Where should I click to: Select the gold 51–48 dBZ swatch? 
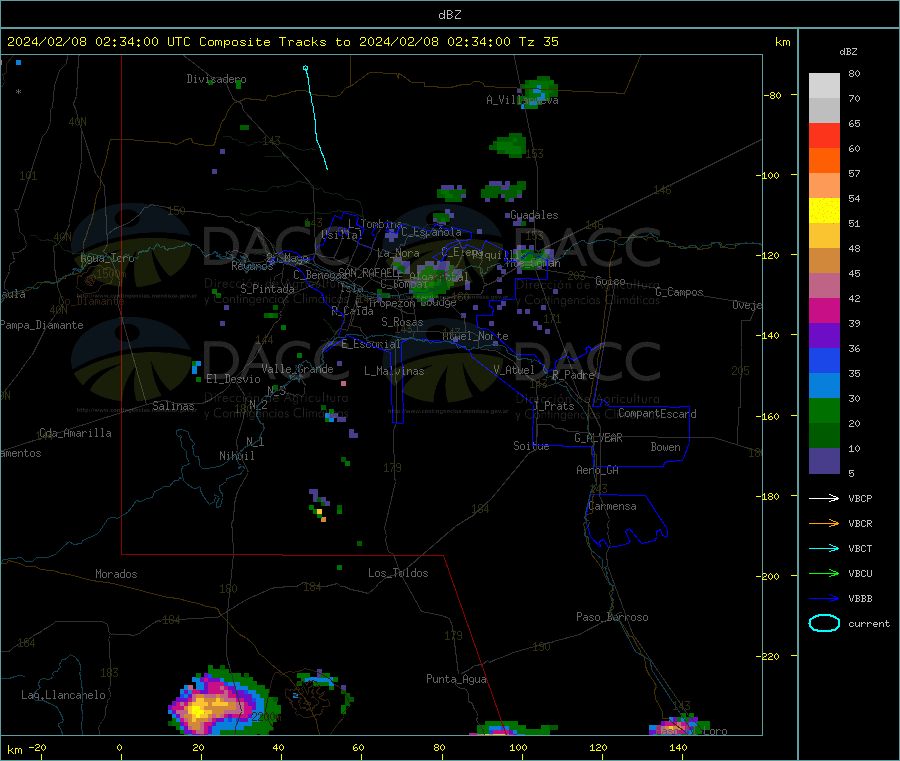coord(824,236)
